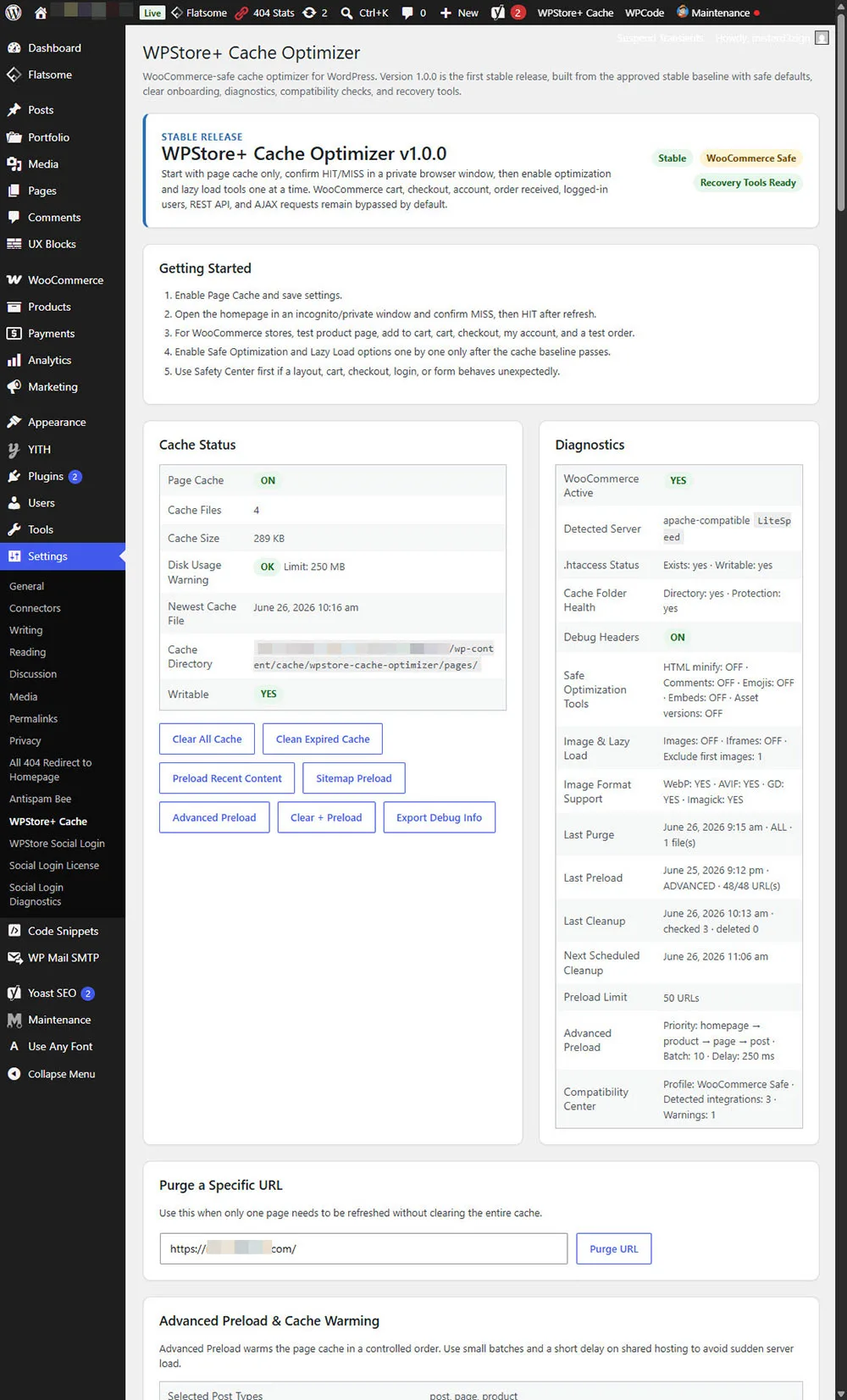847x1400 pixels.
Task: Click the Comments bubble icon in sidebar
Action: (14, 218)
